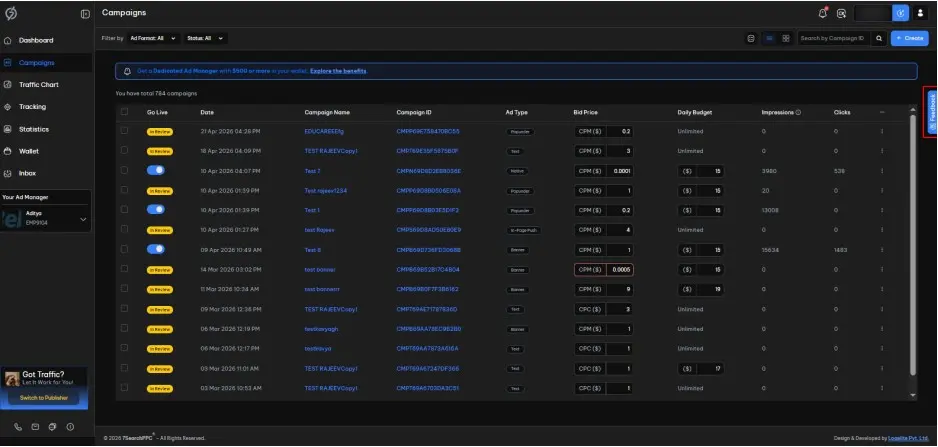The height and width of the screenshot is (447, 938).
Task: Open three-dot menu for testkavyagh row
Action: (882, 329)
